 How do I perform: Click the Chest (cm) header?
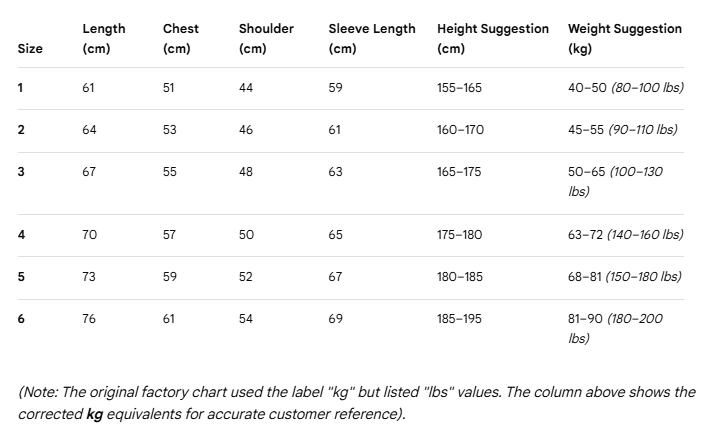181,39
